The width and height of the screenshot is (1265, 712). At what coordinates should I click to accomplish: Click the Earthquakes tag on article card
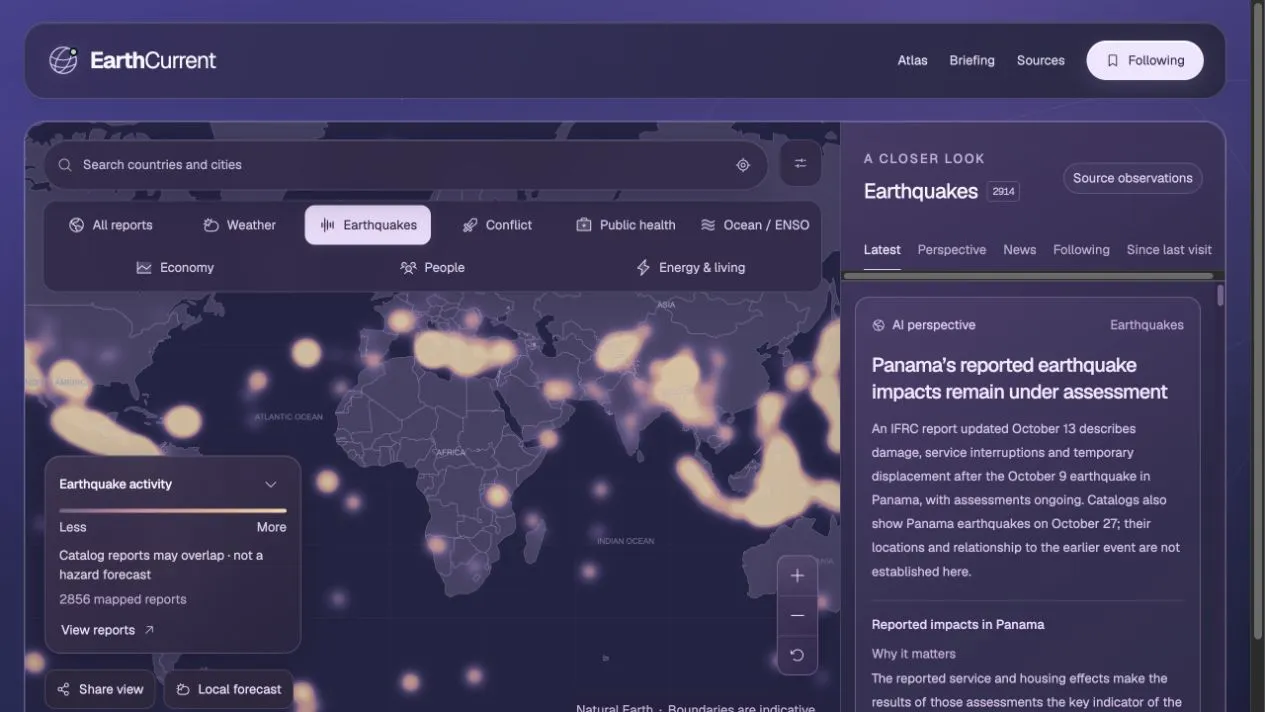[x=1147, y=325]
